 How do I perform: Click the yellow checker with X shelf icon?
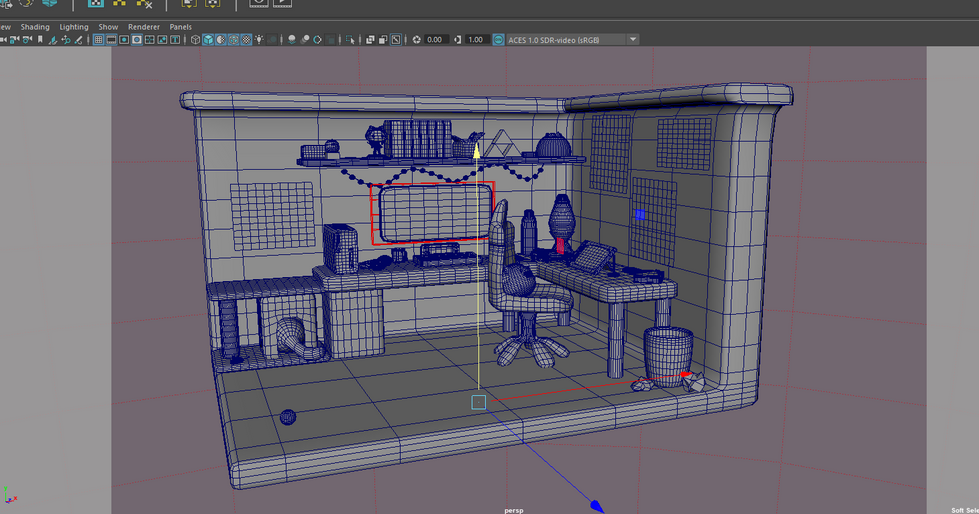coord(144,3)
